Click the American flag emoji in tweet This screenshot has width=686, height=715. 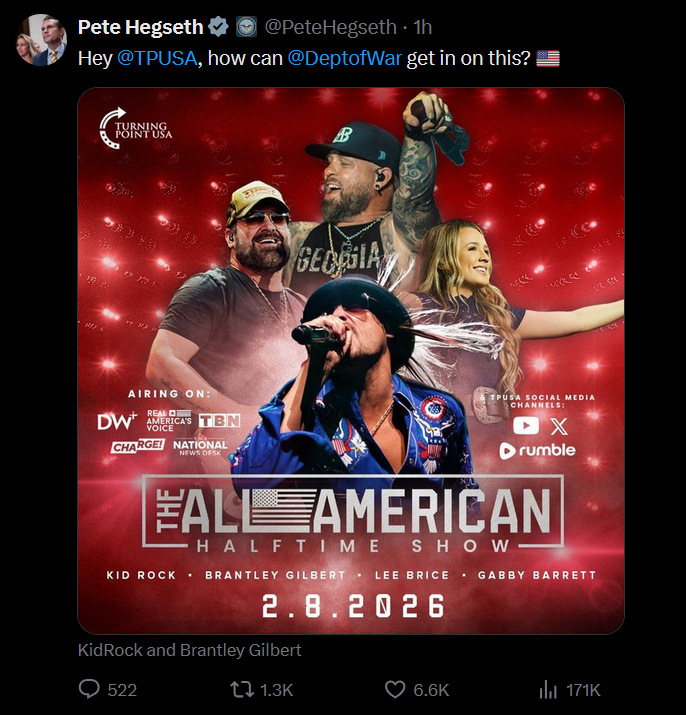pos(547,58)
